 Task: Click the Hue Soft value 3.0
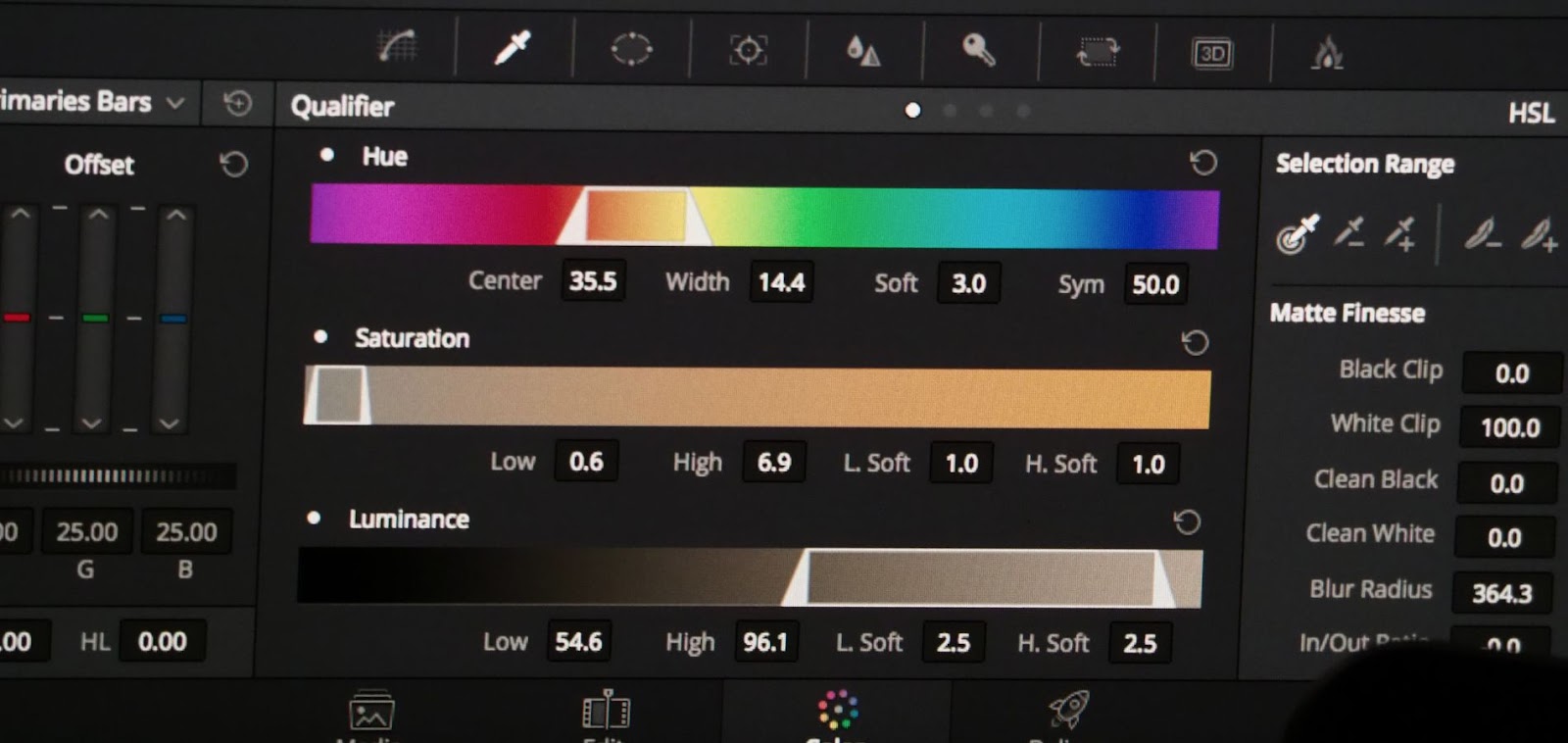(x=968, y=283)
